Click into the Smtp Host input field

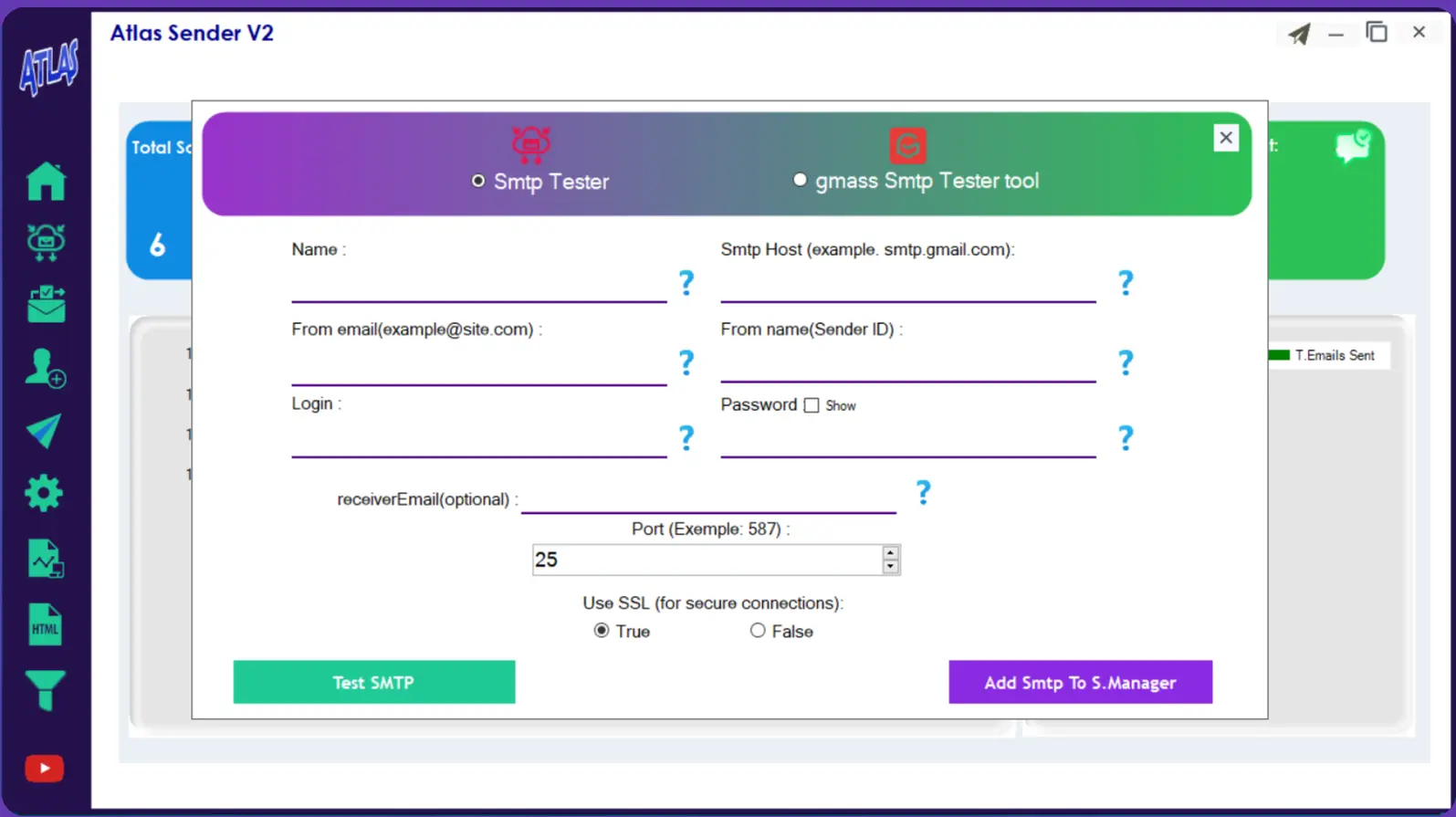coord(908,285)
